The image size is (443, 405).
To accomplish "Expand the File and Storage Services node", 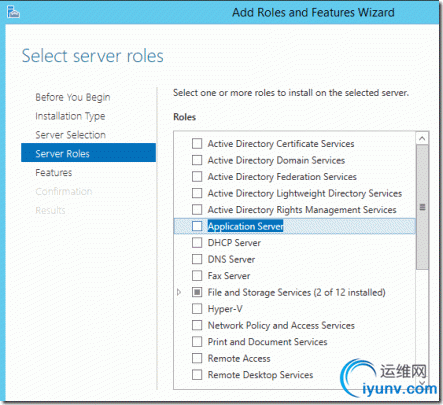I will [x=179, y=292].
